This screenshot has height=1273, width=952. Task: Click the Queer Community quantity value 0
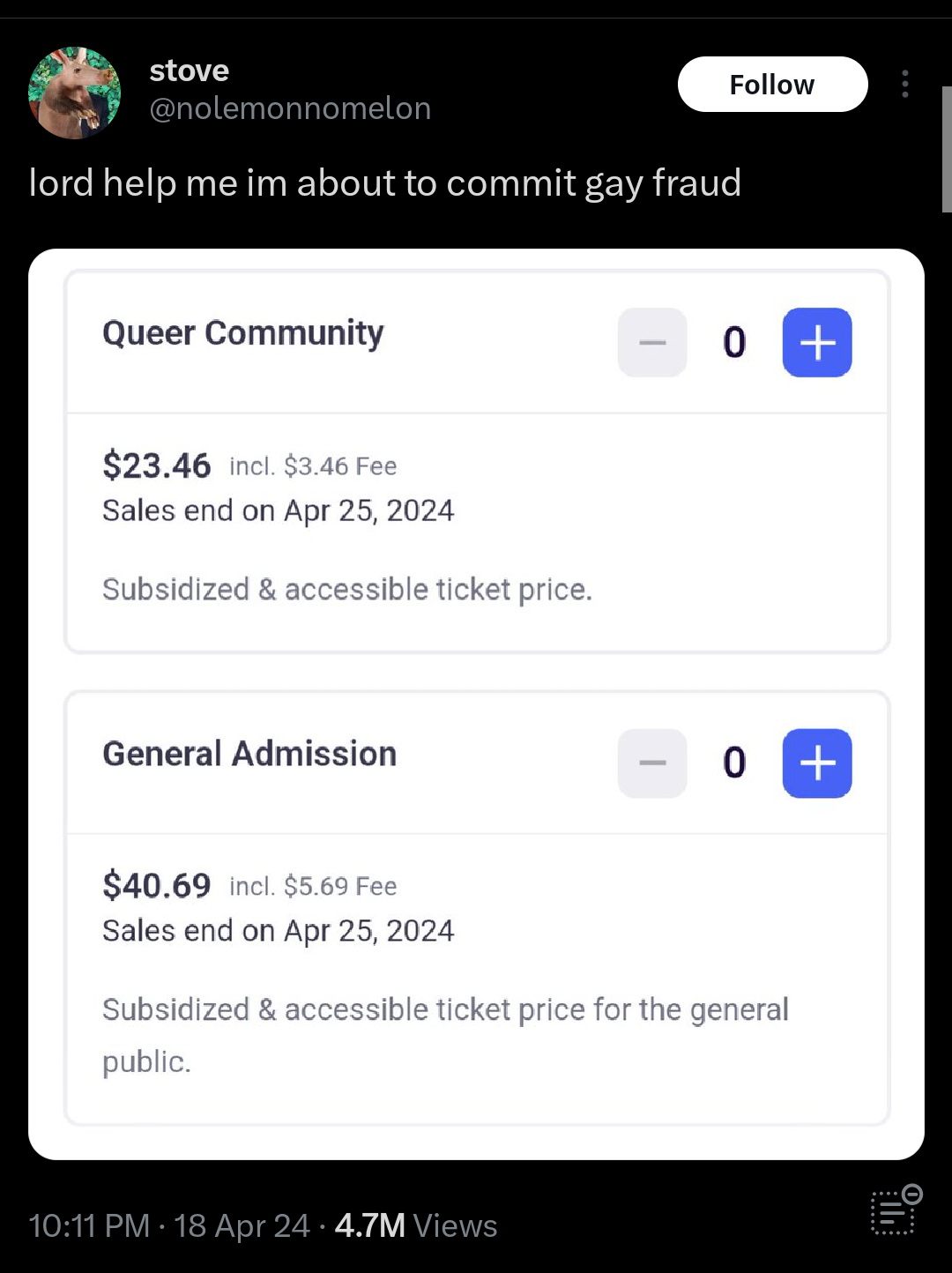point(734,342)
